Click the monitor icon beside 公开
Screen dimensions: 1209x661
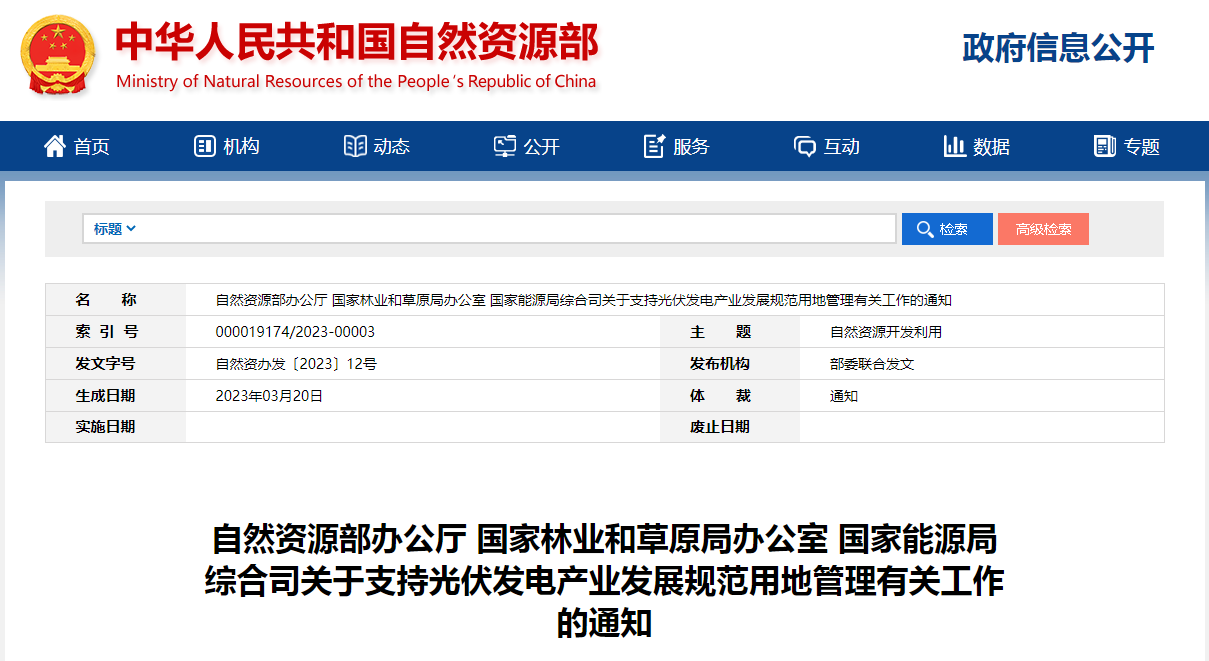click(505, 146)
